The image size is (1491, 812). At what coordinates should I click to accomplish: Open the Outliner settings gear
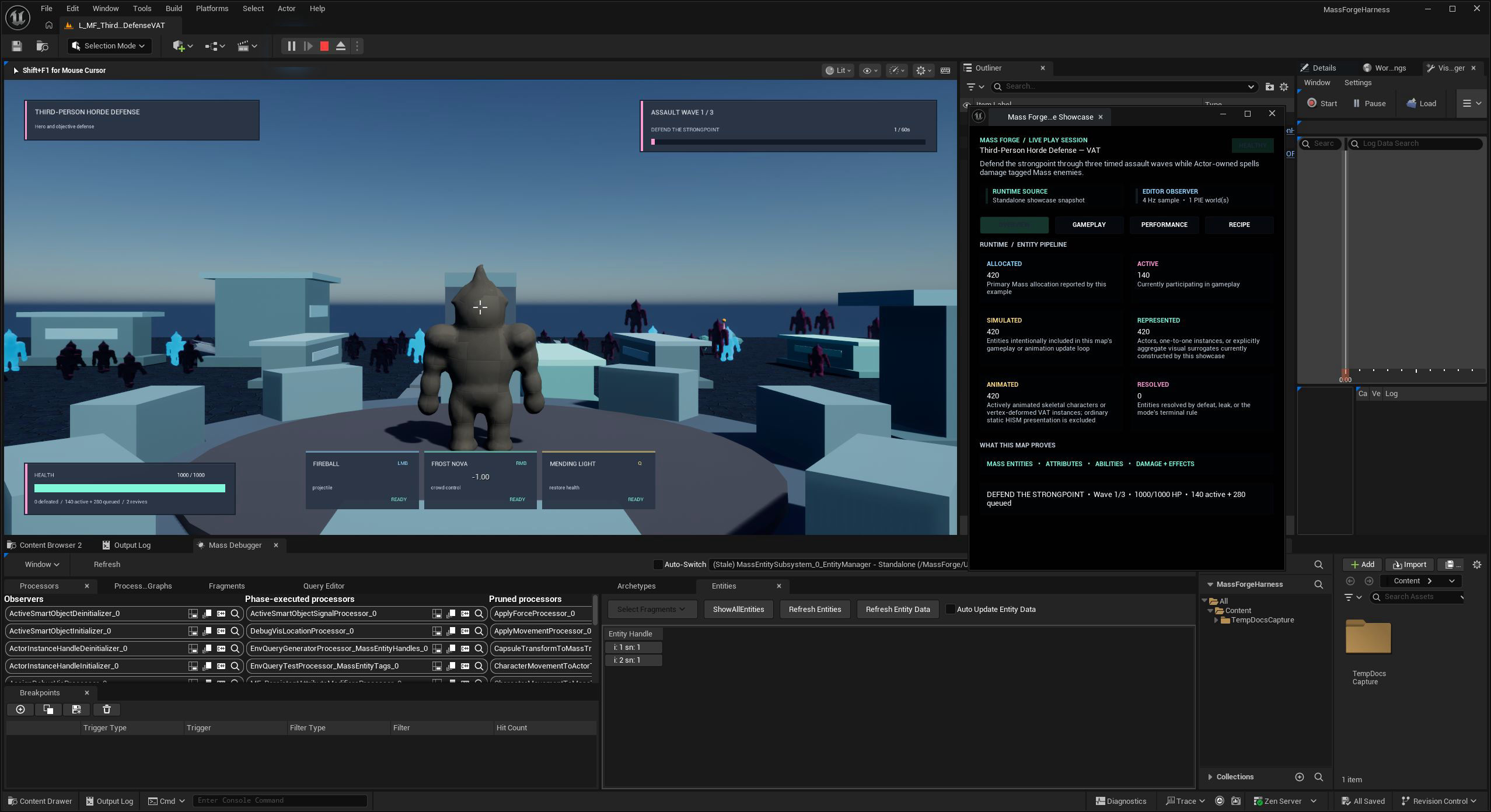click(x=1284, y=86)
